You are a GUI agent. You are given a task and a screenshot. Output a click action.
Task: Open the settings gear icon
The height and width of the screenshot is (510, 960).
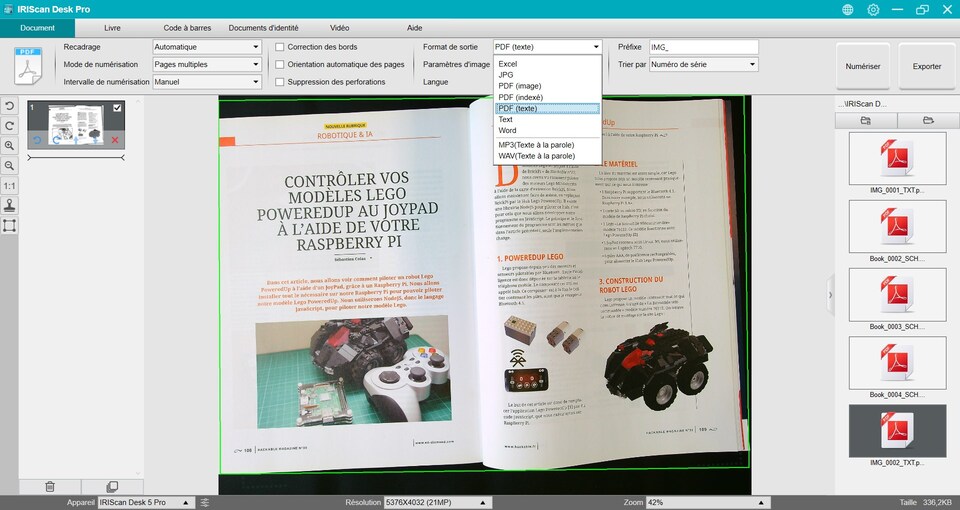click(873, 9)
